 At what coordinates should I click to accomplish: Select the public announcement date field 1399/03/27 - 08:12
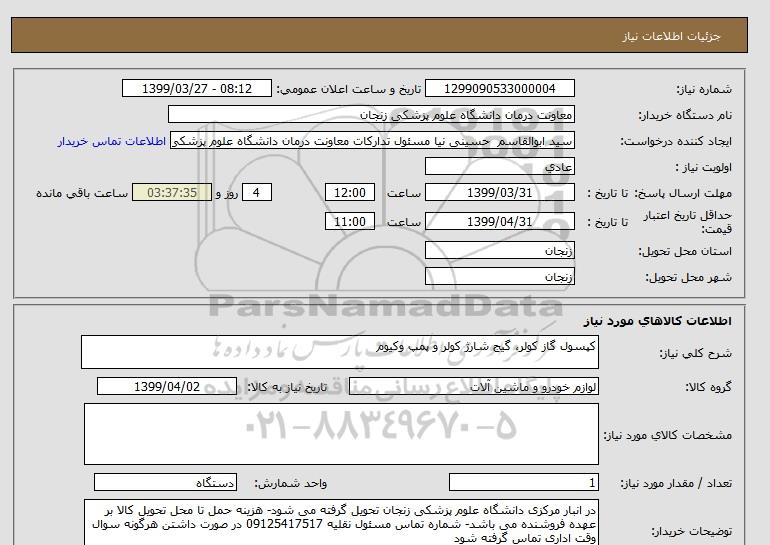[196, 88]
